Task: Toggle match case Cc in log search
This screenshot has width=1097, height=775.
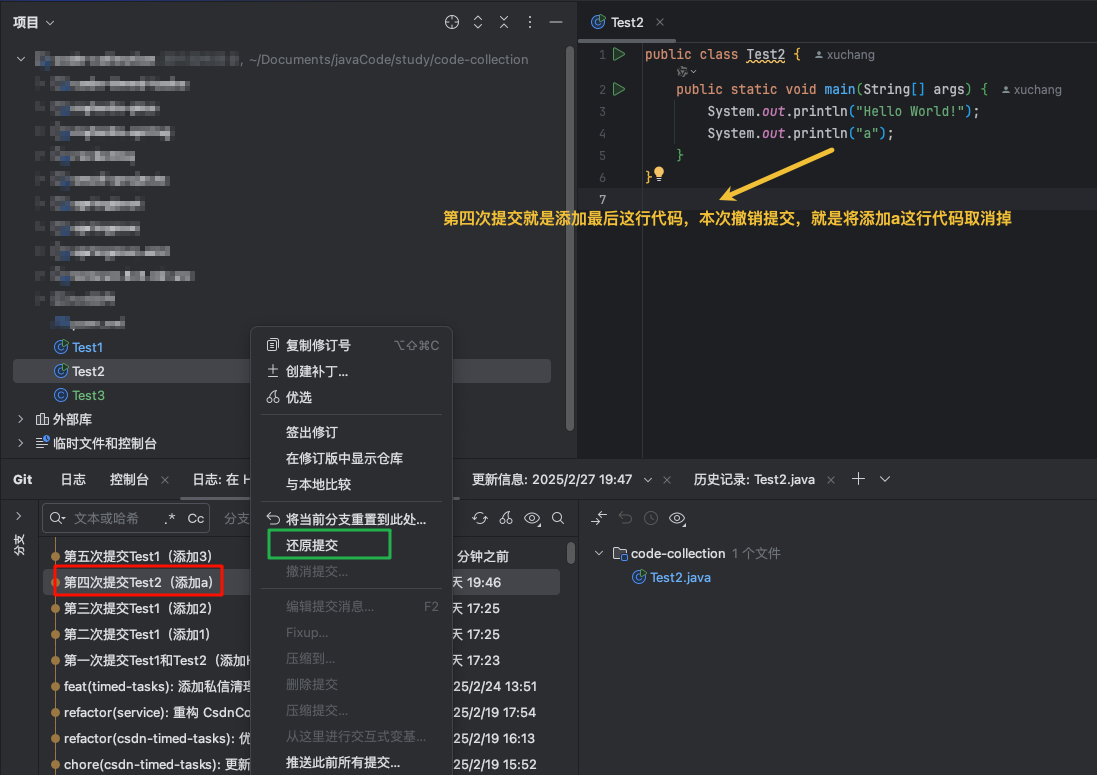Action: 196,518
